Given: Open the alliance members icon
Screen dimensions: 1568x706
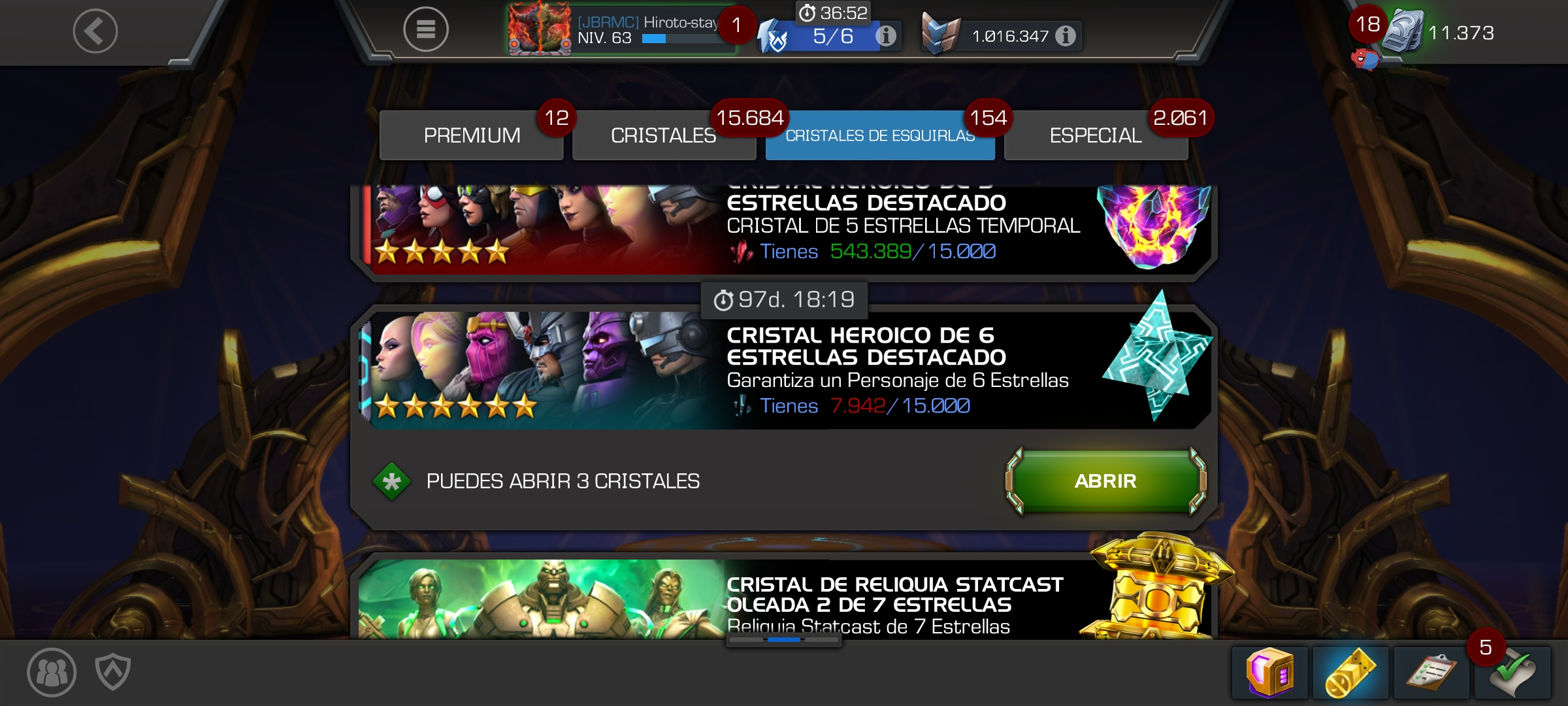Looking at the screenshot, I should [52, 672].
